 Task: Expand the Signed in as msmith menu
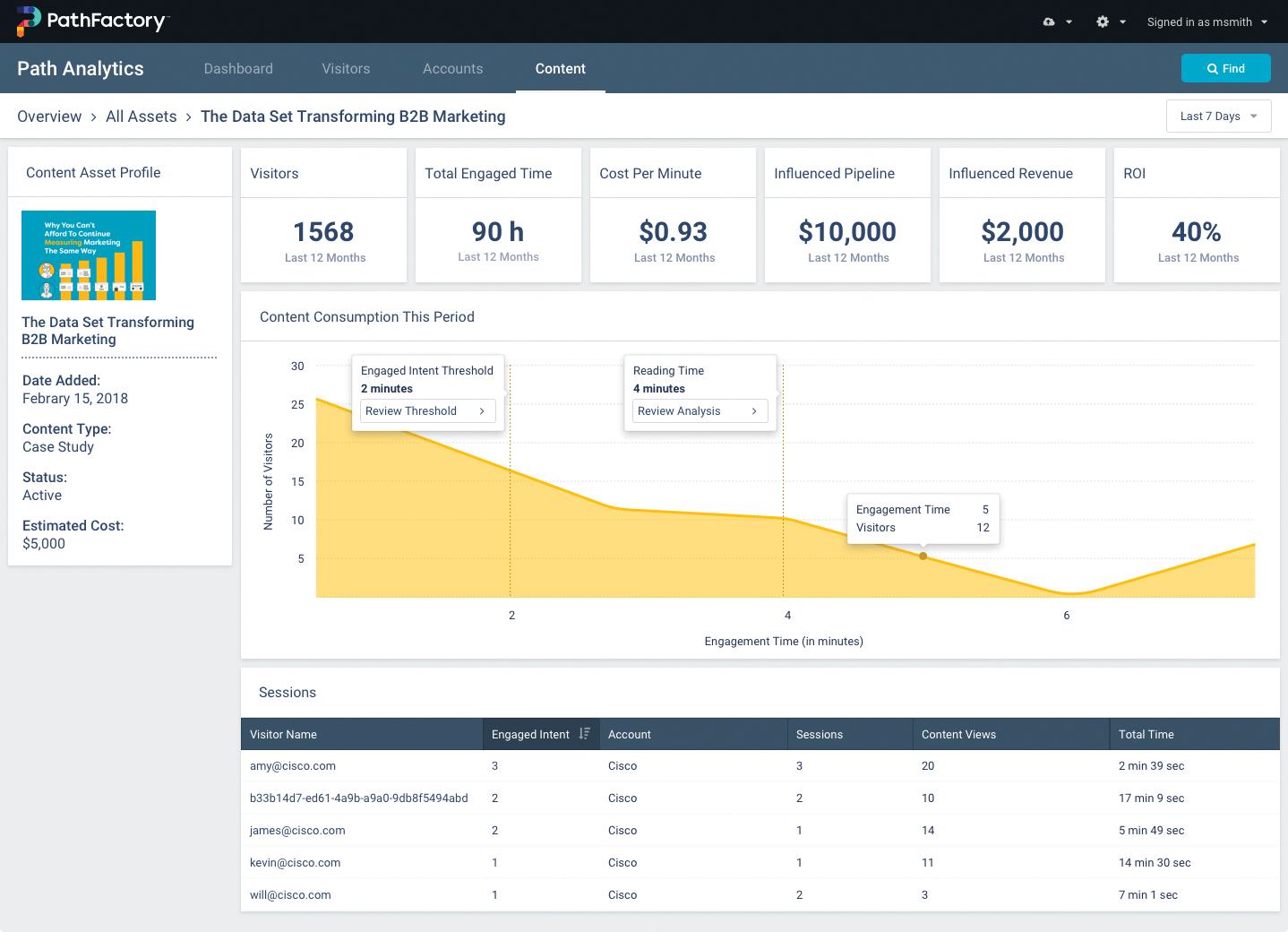[x=1206, y=22]
